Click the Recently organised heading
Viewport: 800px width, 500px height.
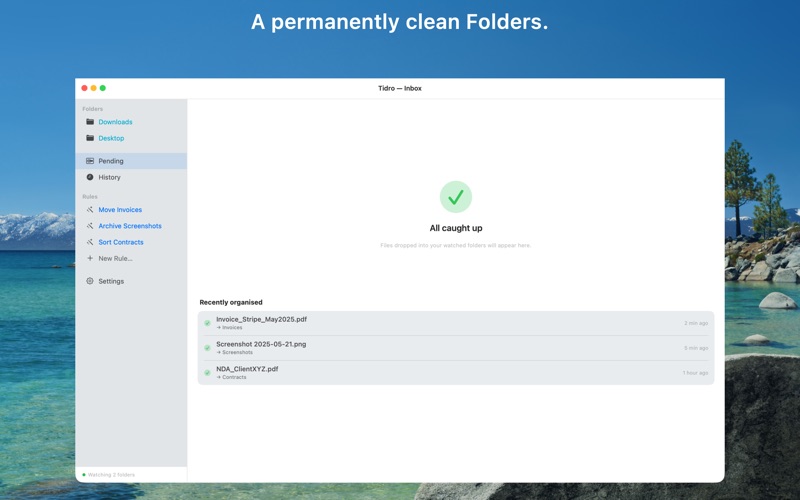coord(231,303)
